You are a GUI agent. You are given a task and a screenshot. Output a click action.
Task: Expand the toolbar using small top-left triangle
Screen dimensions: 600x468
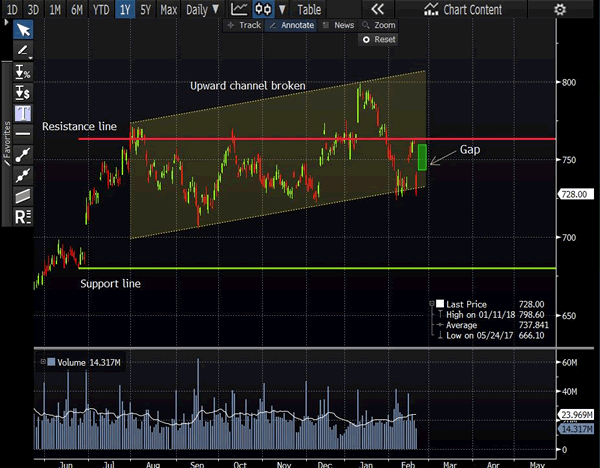6,23
